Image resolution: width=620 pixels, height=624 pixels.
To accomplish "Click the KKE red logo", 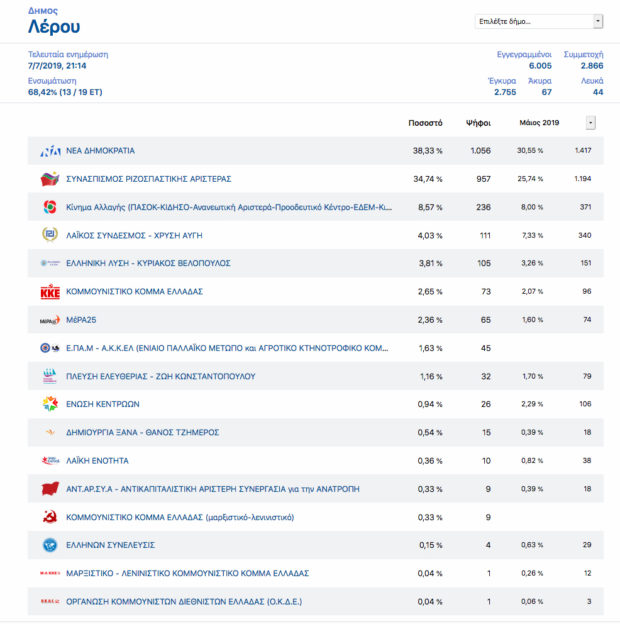I will pos(50,292).
